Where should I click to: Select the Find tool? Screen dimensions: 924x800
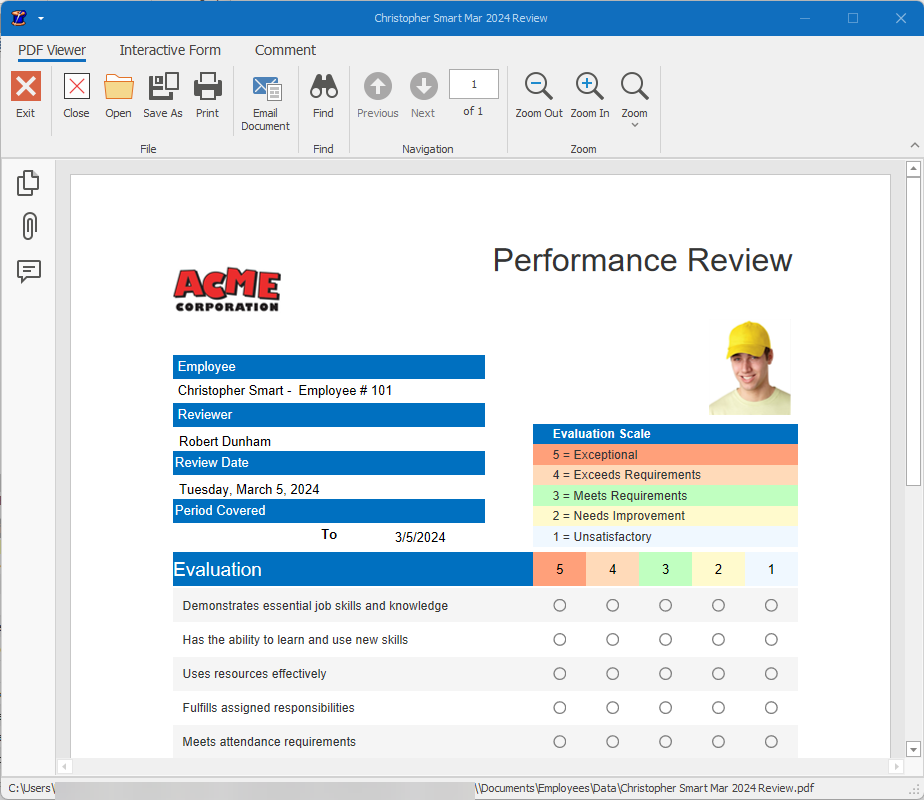(x=323, y=95)
